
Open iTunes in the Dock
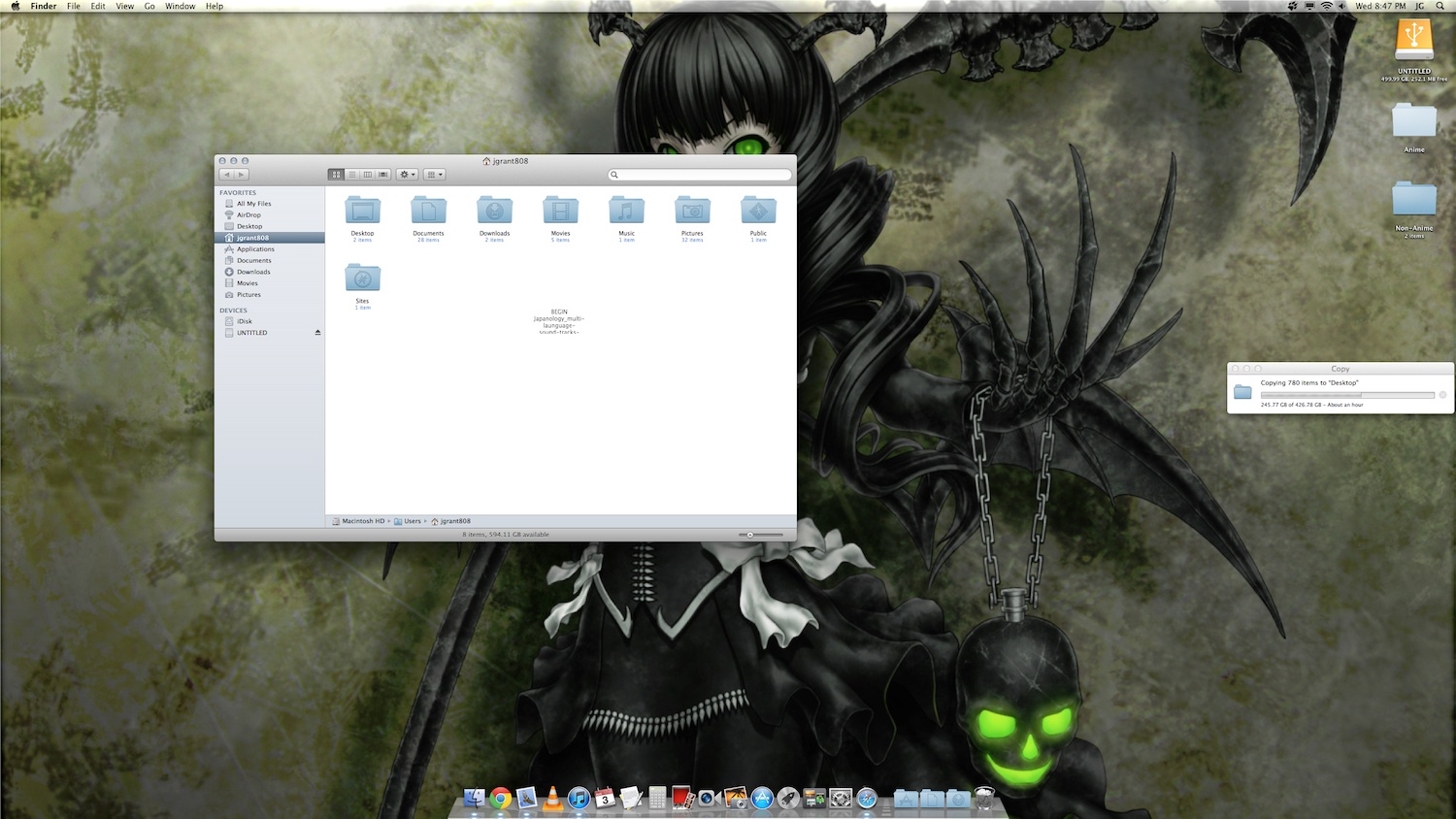pos(579,798)
